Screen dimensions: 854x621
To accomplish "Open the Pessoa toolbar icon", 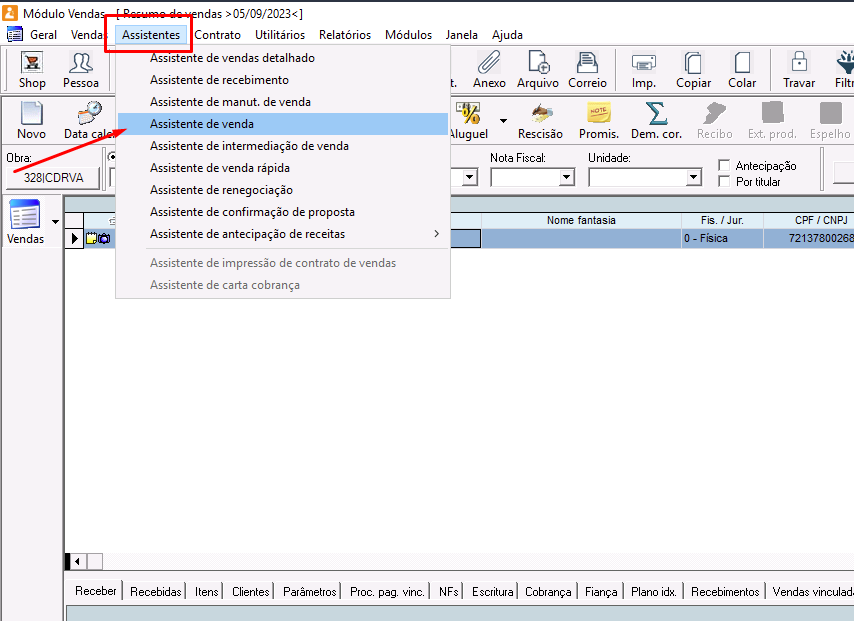I will [81, 69].
